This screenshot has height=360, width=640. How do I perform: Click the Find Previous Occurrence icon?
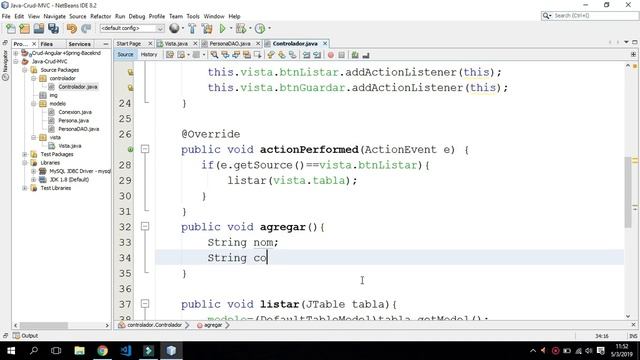pos(225,55)
